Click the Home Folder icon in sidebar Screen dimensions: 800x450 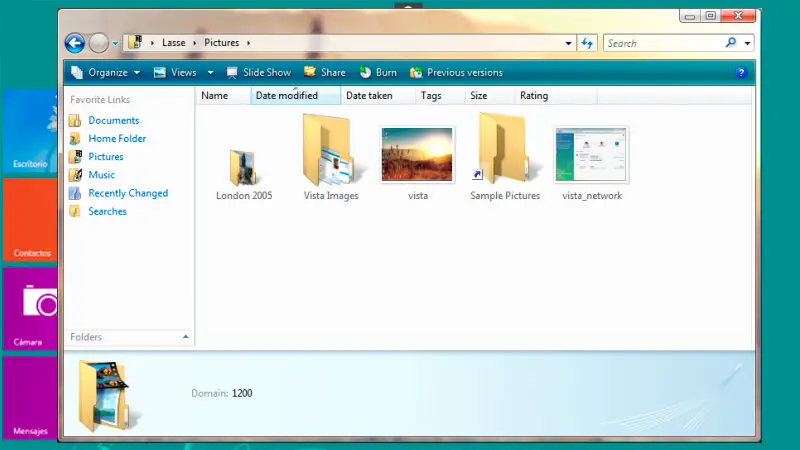pyautogui.click(x=75, y=138)
